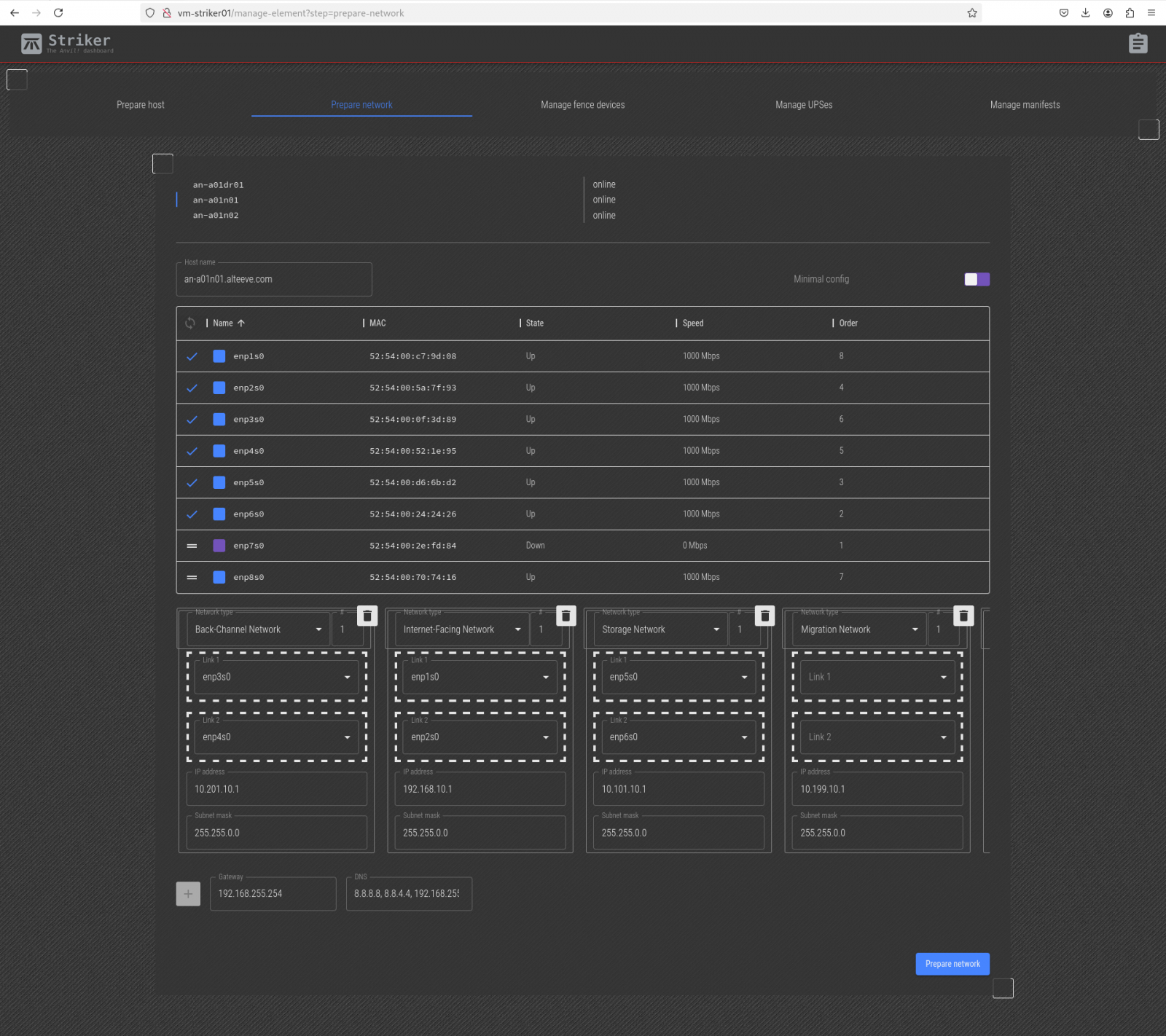Bookmark this page with the star icon

coord(971,13)
